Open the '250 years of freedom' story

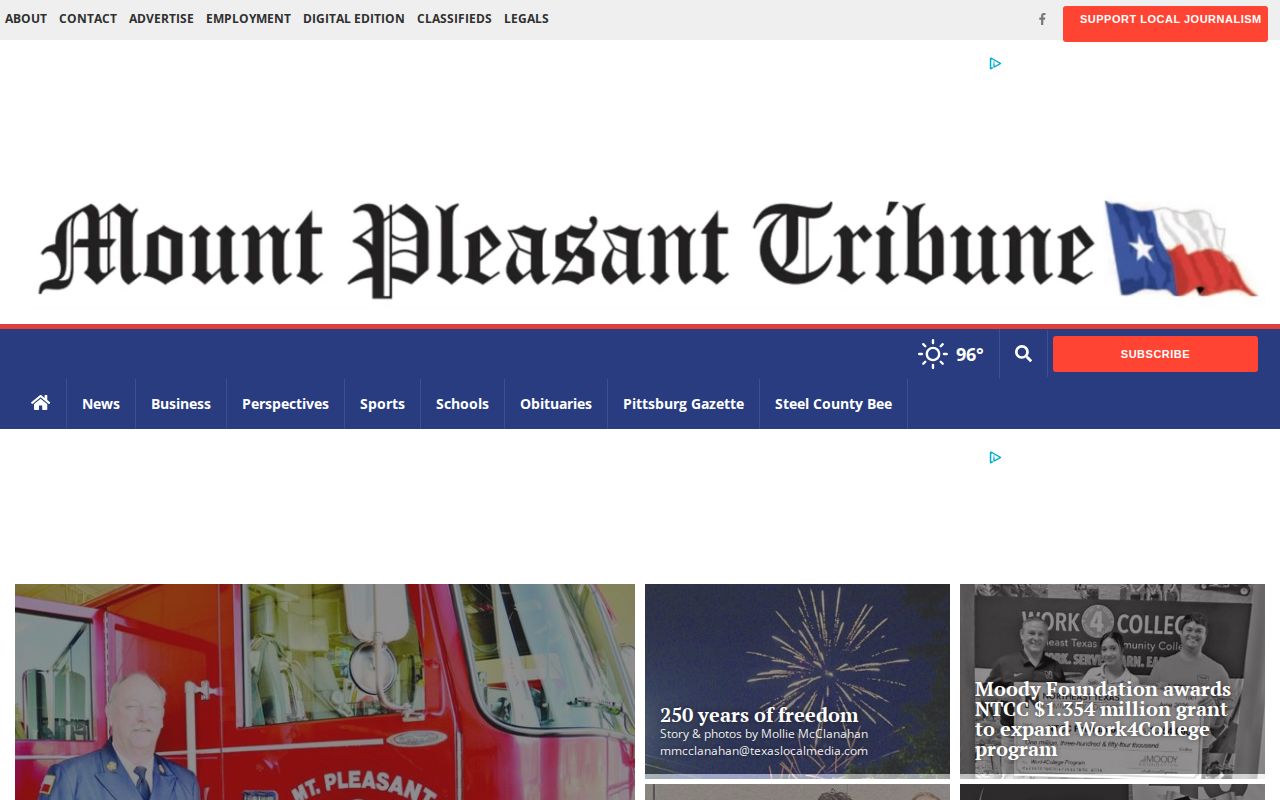tap(759, 715)
